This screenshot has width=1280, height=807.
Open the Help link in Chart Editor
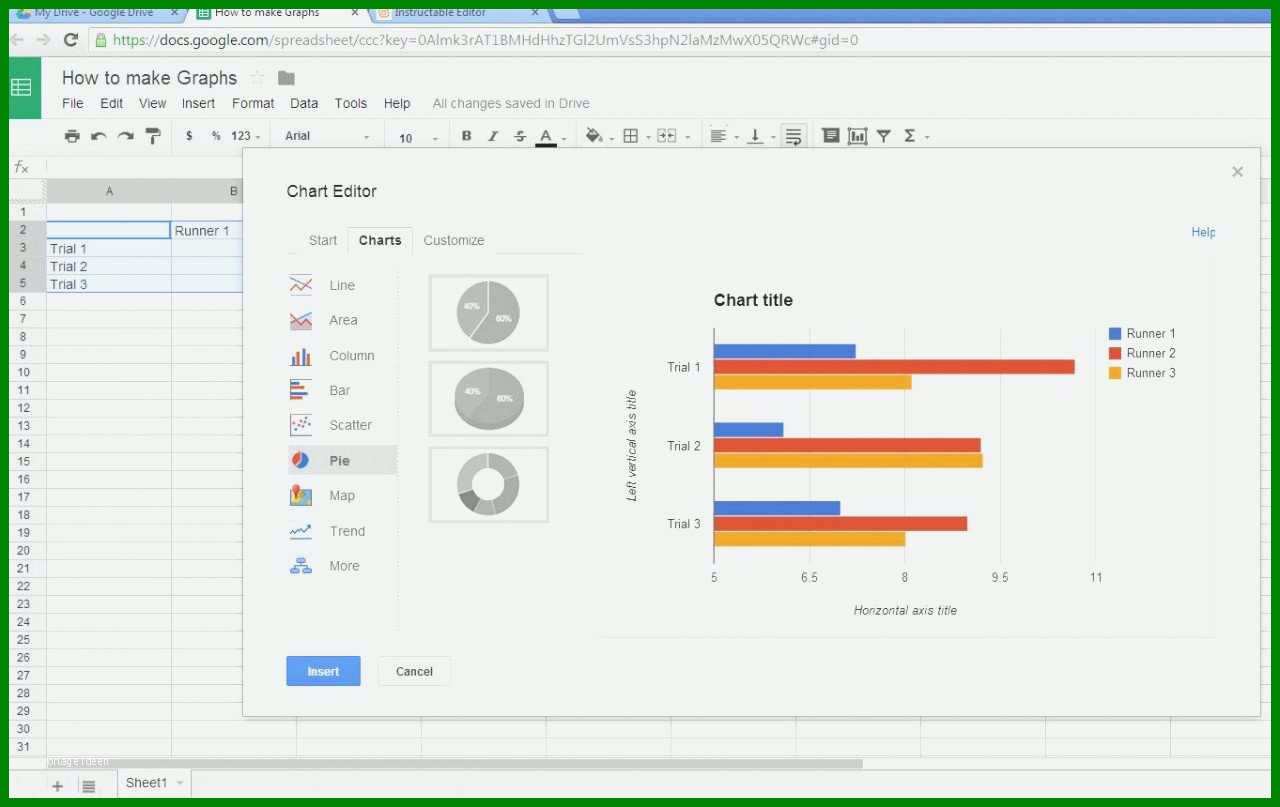click(1203, 232)
